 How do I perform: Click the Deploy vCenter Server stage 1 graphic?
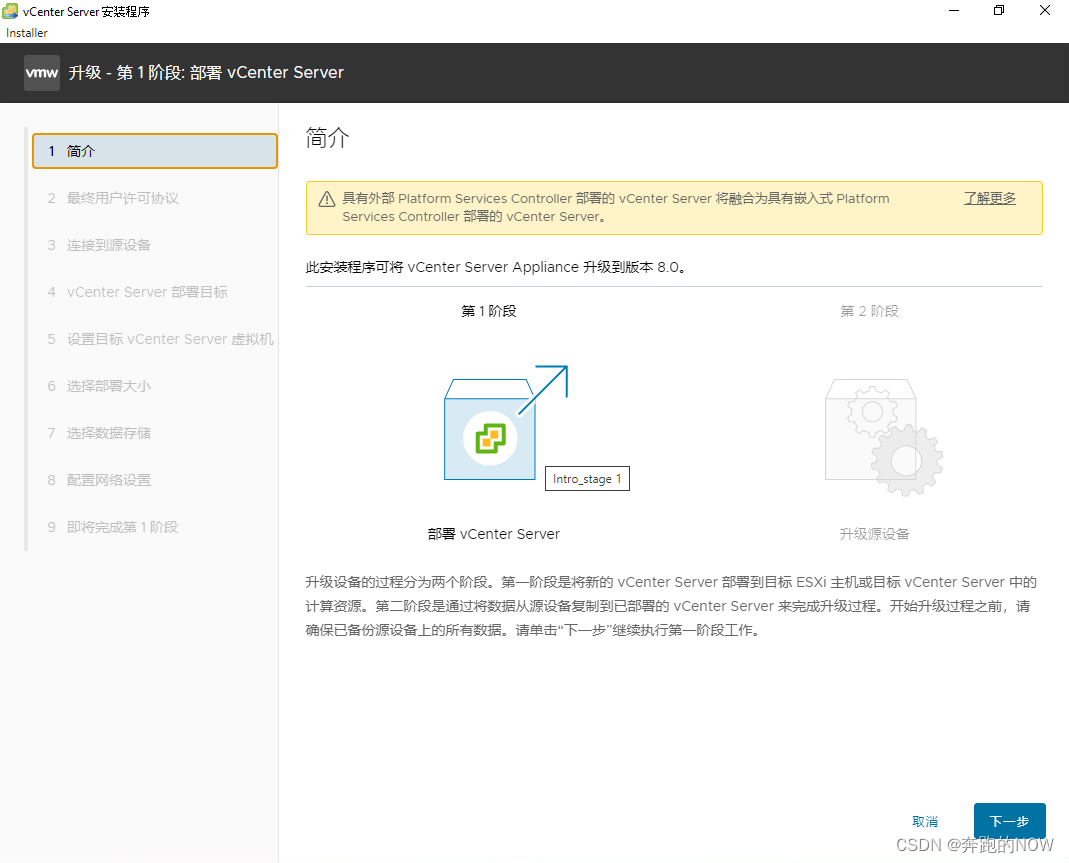(x=506, y=423)
